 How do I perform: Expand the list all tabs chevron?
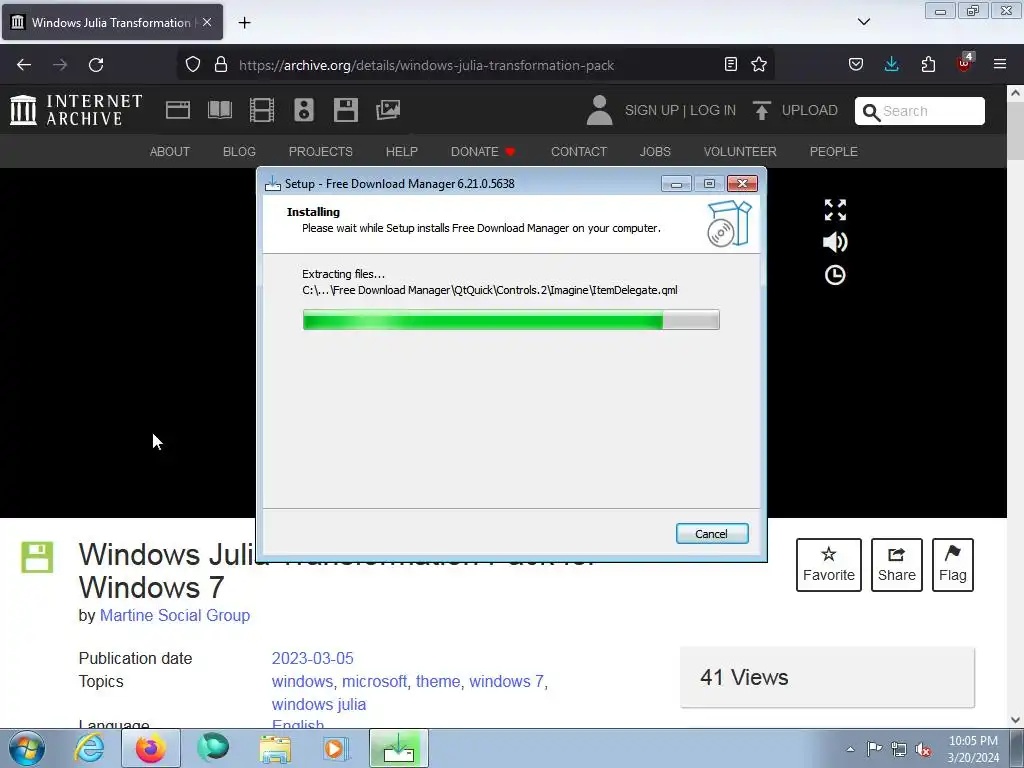863,22
